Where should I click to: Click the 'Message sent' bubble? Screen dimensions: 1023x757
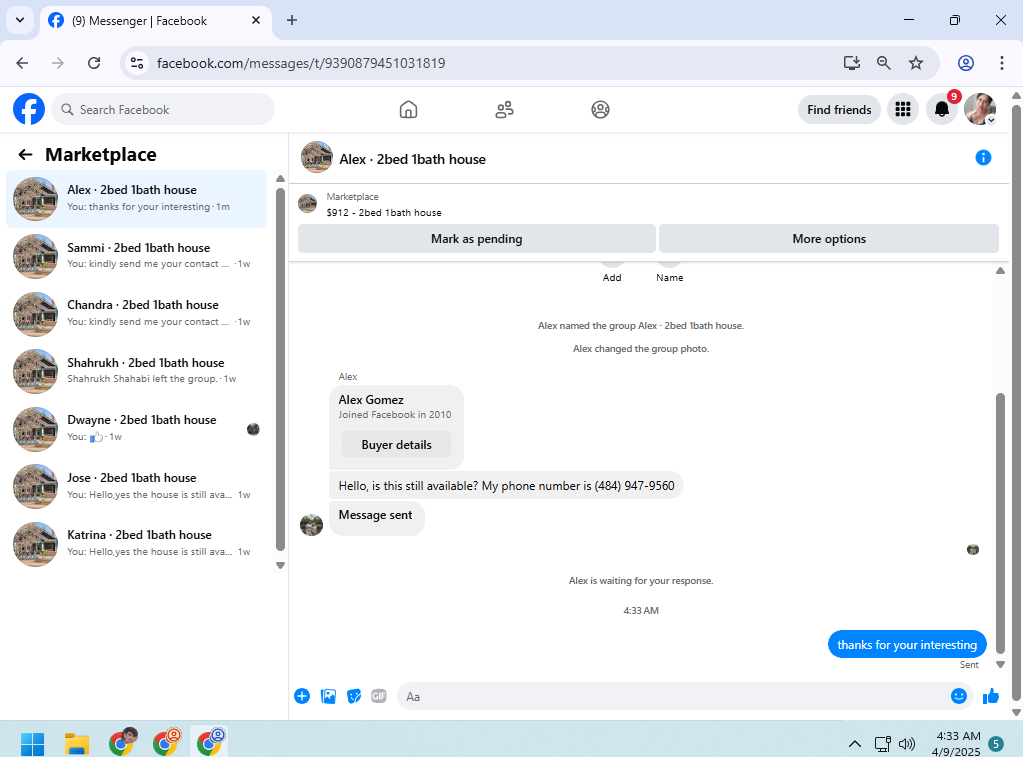click(376, 518)
